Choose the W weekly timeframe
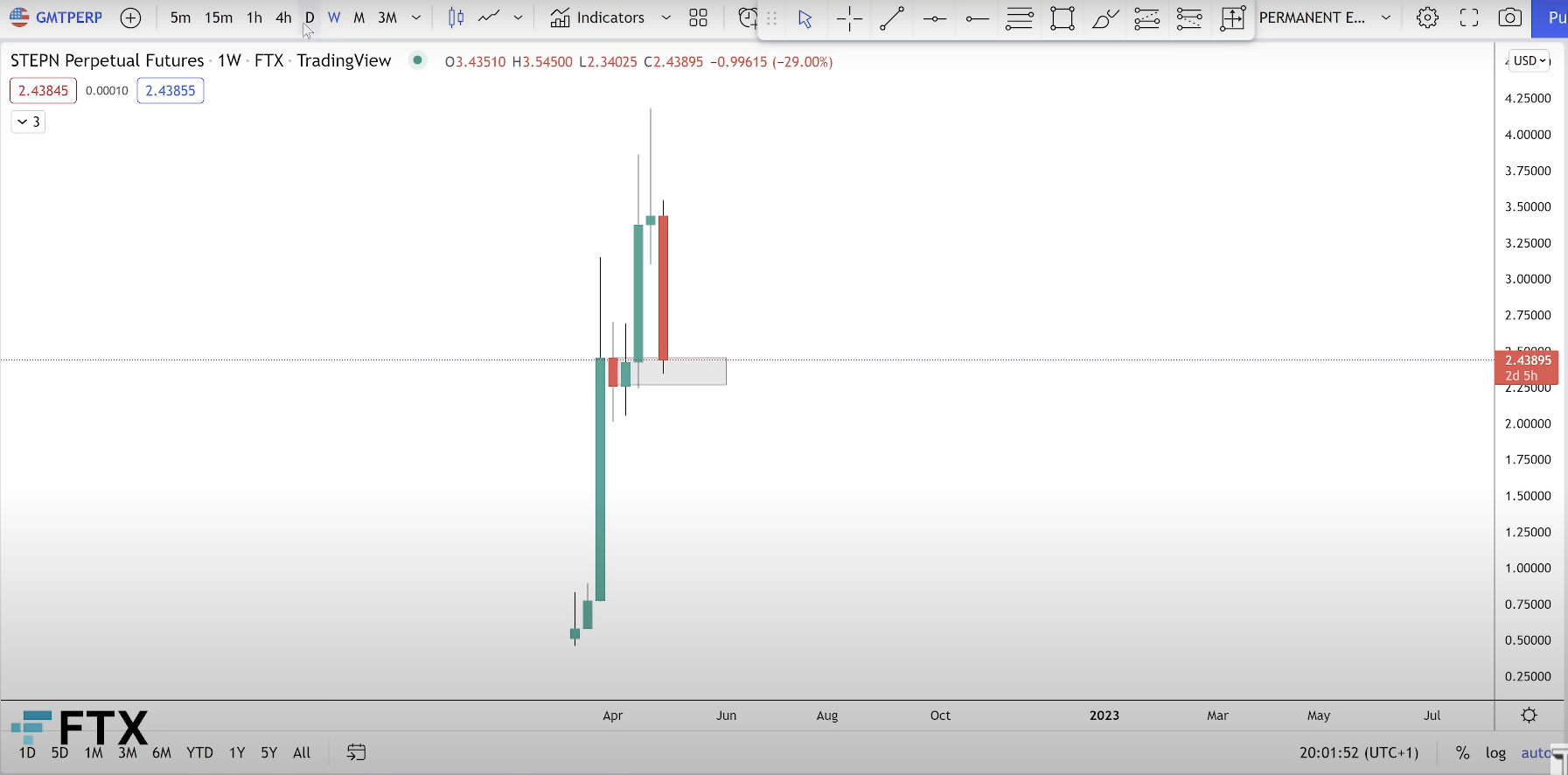Viewport: 1568px width, 775px height. pos(334,17)
